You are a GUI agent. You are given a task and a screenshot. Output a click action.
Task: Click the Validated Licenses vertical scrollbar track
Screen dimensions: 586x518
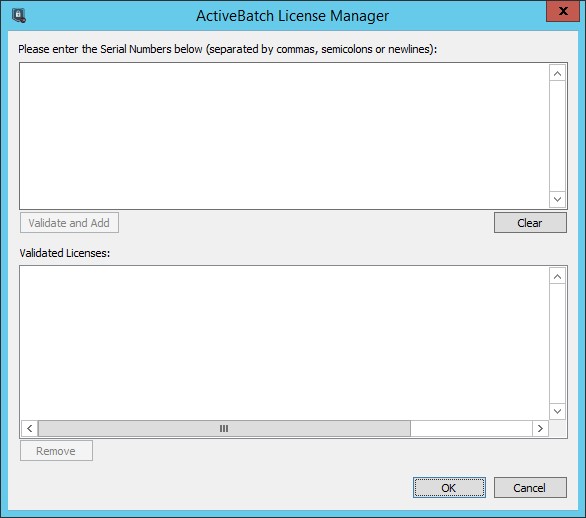tap(557, 344)
